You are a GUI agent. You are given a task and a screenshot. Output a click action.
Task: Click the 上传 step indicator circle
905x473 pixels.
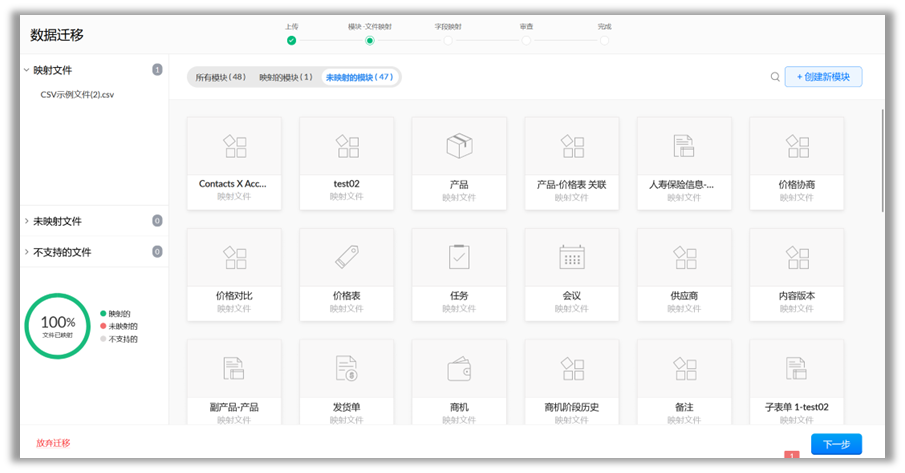(291, 41)
